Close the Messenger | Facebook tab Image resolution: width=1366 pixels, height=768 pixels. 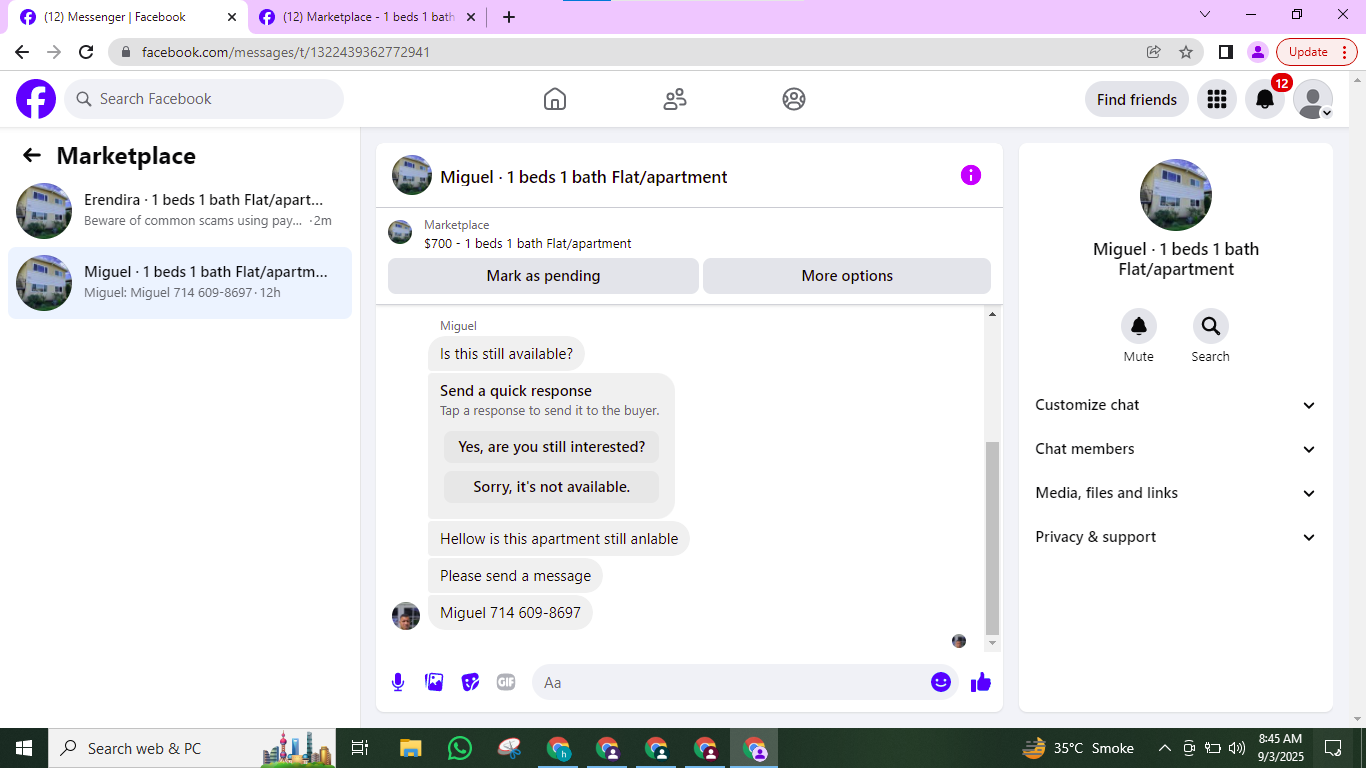coord(232,17)
